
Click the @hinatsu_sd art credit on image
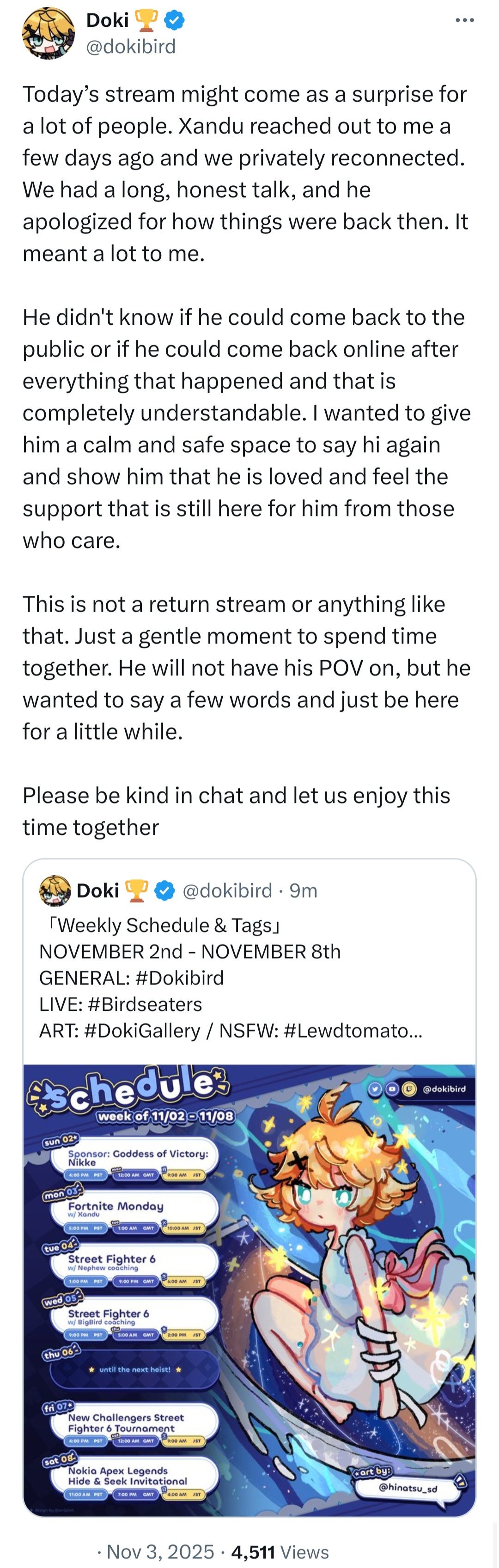point(408,1488)
